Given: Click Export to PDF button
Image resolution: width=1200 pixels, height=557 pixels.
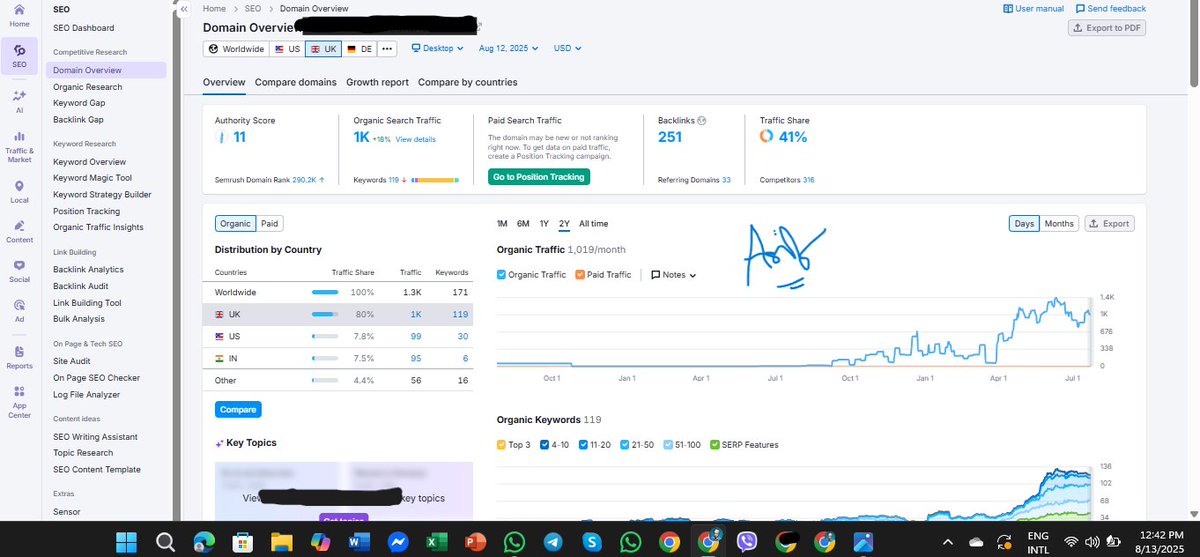Looking at the screenshot, I should (x=1107, y=28).
